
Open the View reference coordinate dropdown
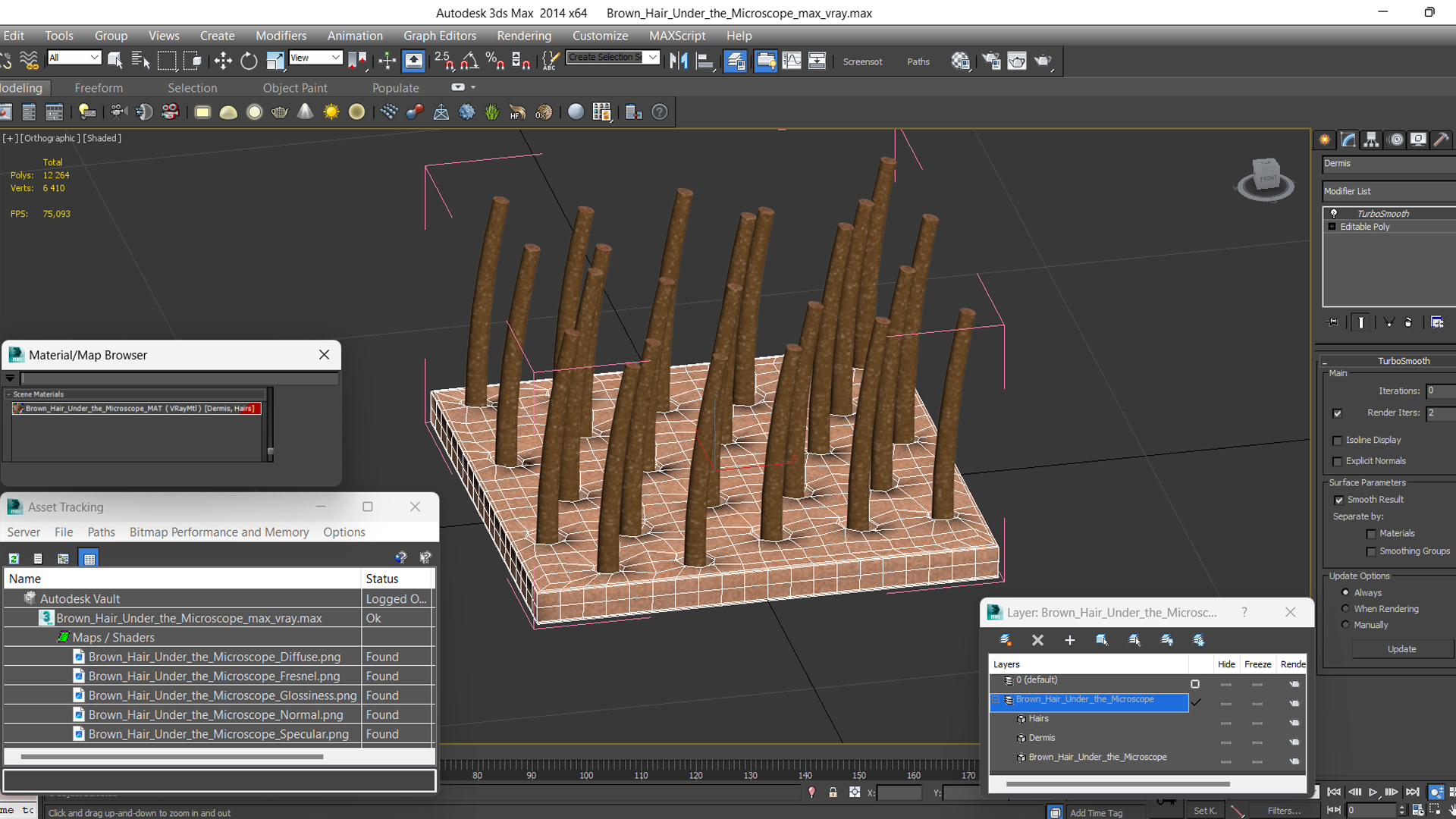(x=315, y=58)
